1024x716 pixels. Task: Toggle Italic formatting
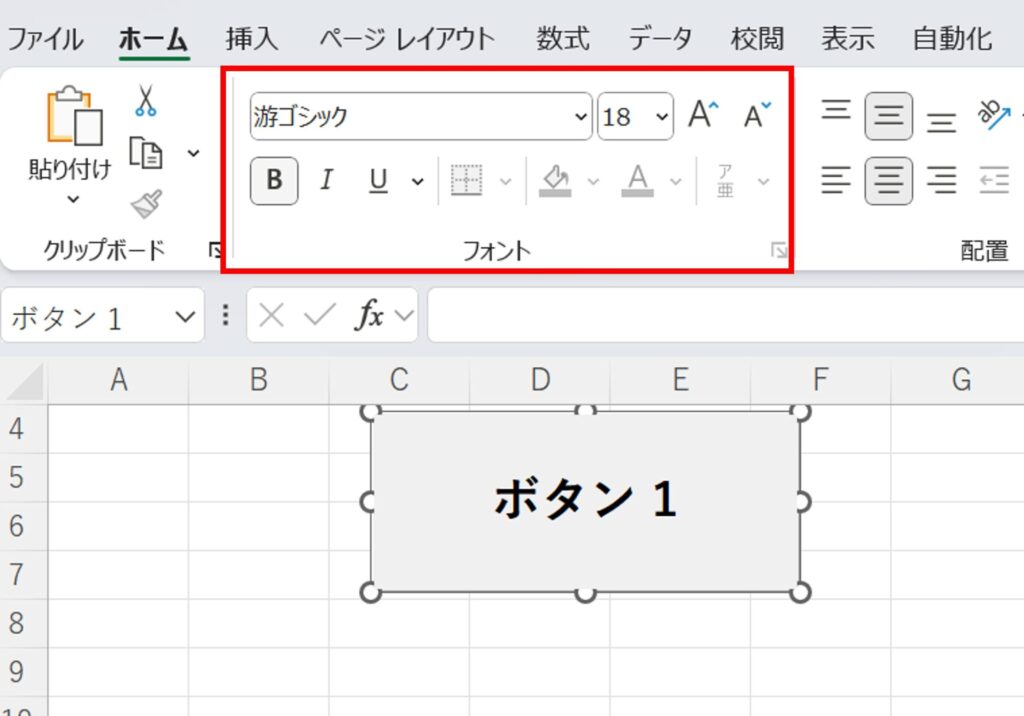point(327,180)
